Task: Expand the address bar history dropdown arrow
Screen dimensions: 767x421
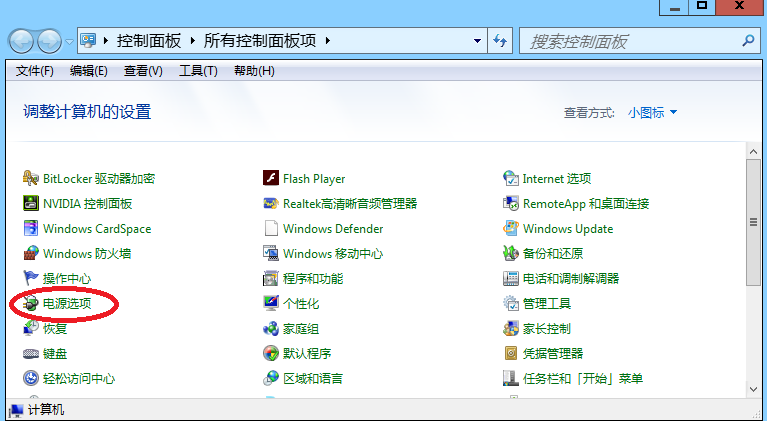Action: click(x=477, y=42)
